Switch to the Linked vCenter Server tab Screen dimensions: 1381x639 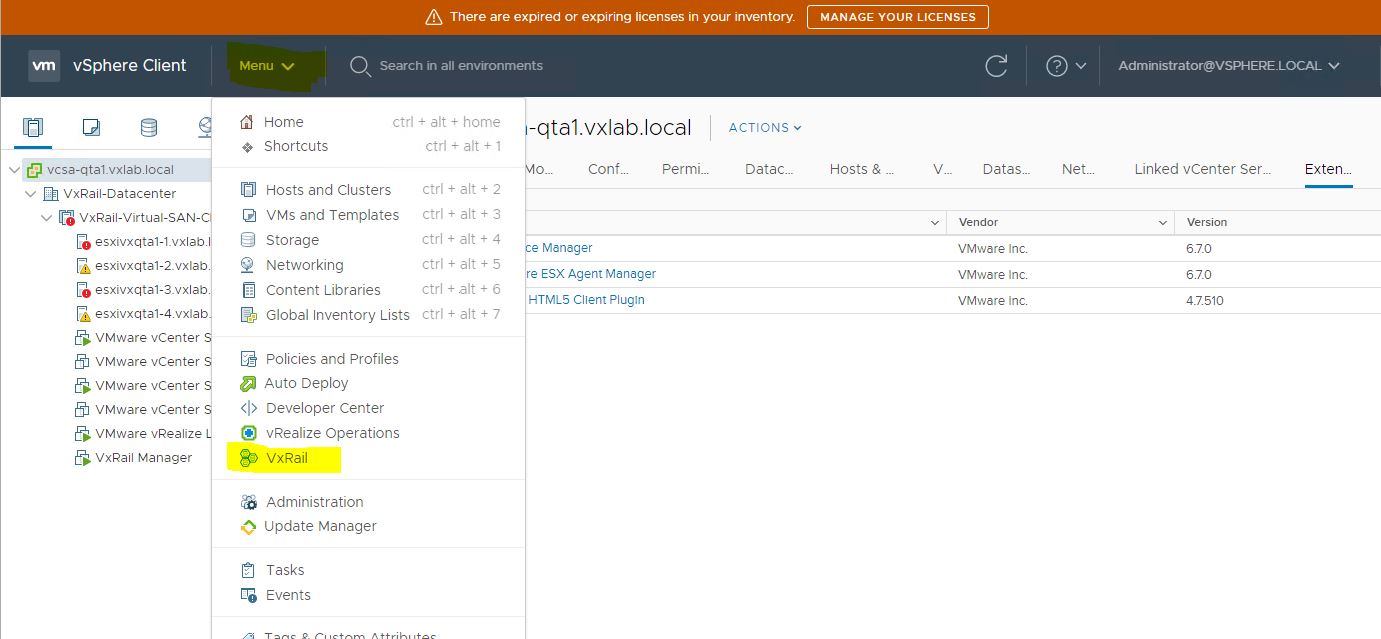1203,168
